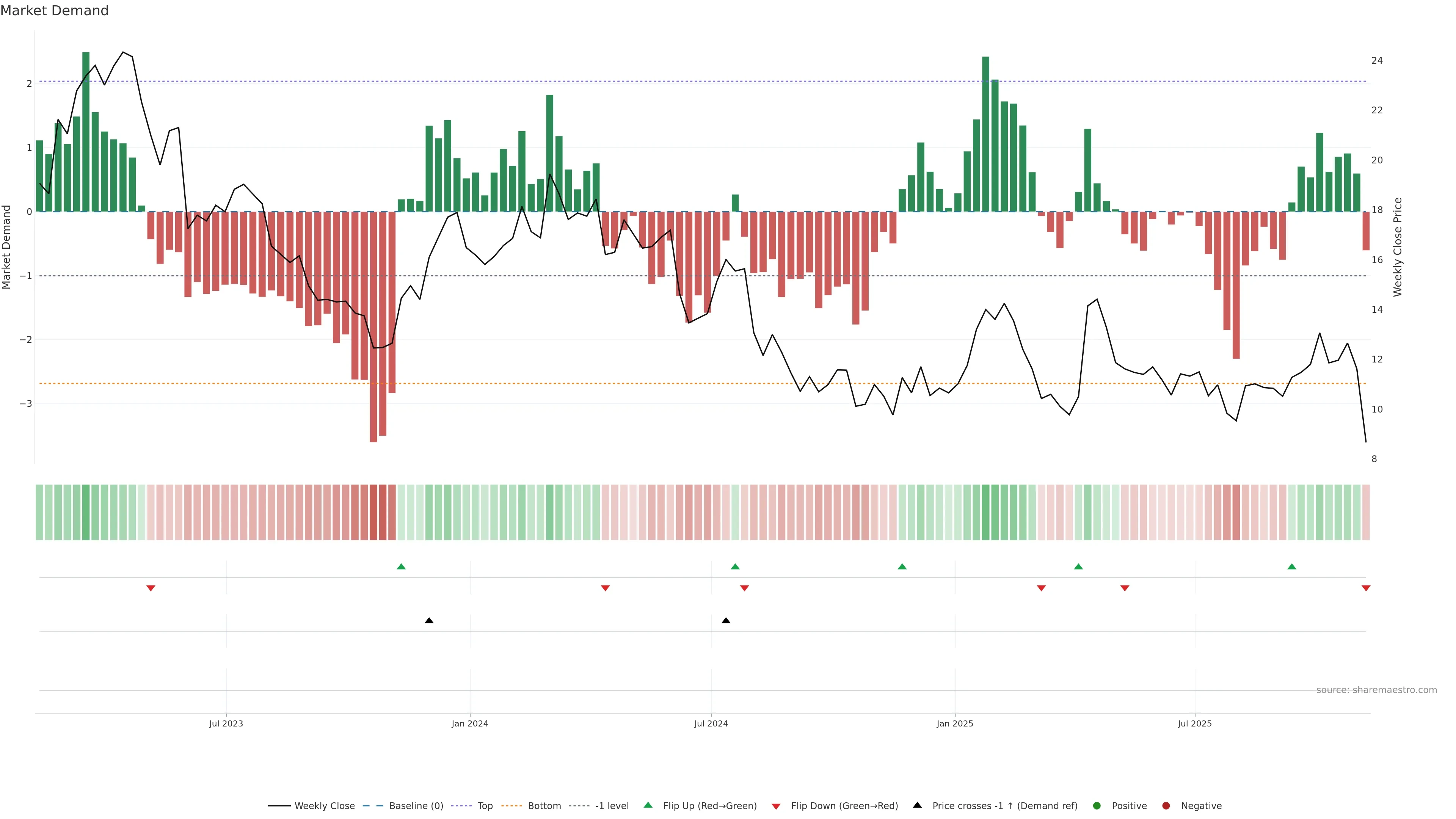Click the tallest green bar in early 2025
Screen dimensions: 1456x819
pyautogui.click(x=986, y=134)
